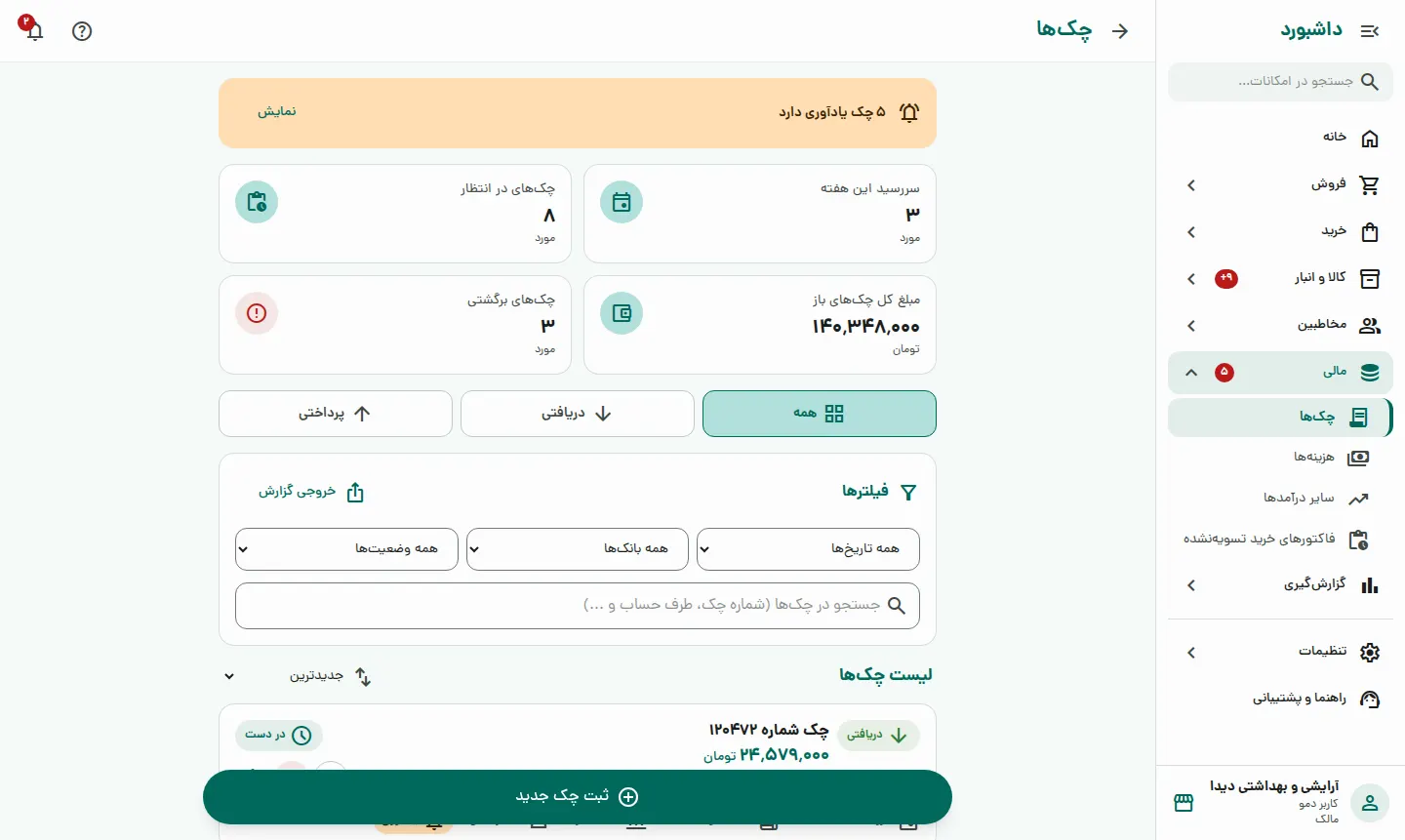Screen dimensions: 1405x840
Task: Collapse the مالی sidebar section
Action: 1280,373
